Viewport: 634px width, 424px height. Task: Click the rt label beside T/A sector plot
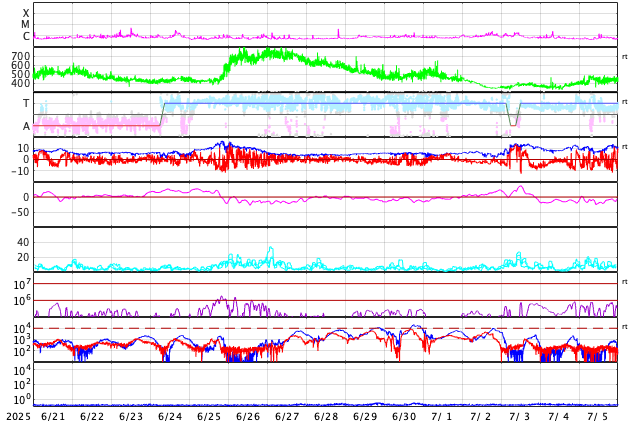624,101
